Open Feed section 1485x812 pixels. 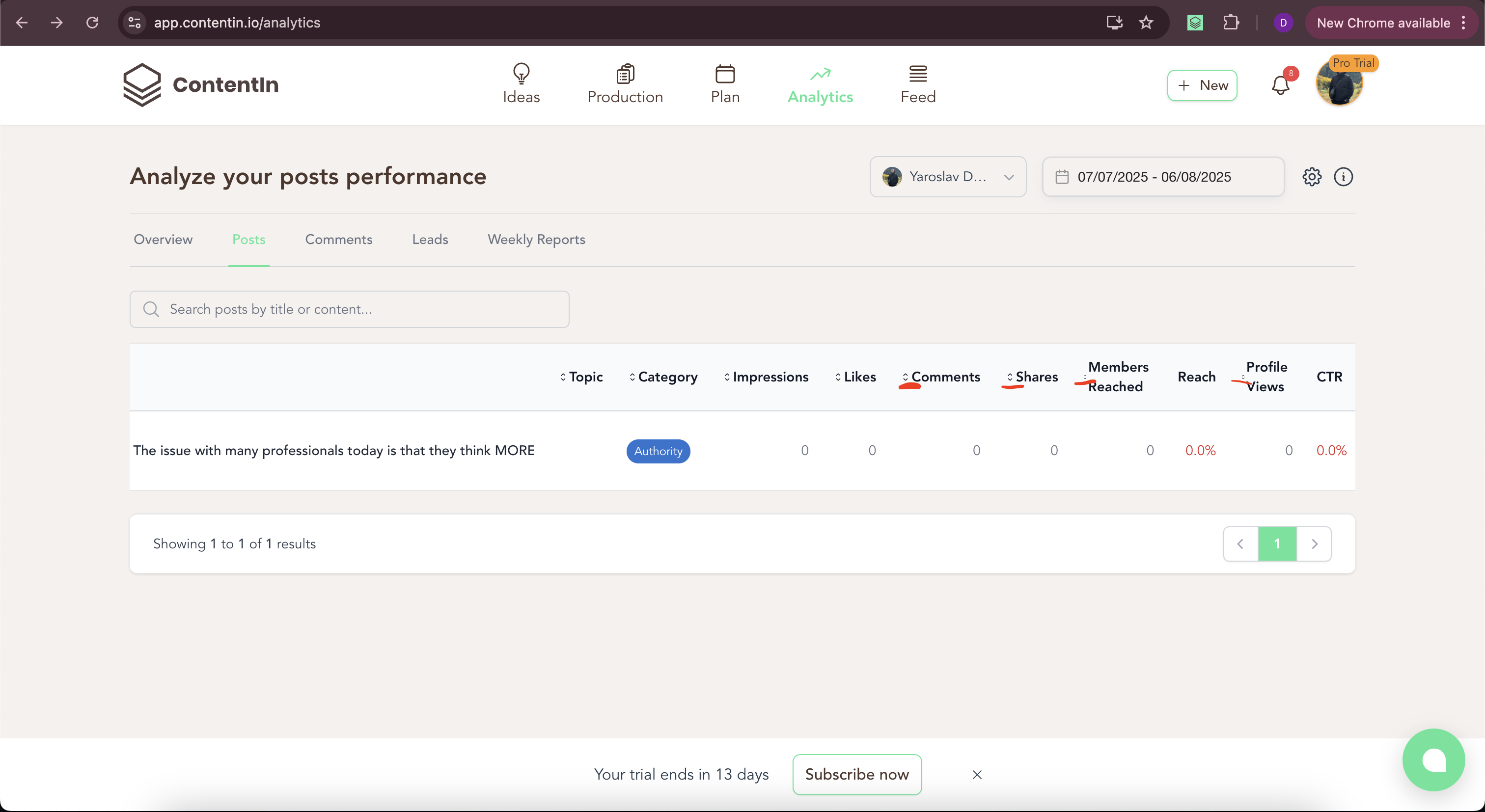pos(918,84)
